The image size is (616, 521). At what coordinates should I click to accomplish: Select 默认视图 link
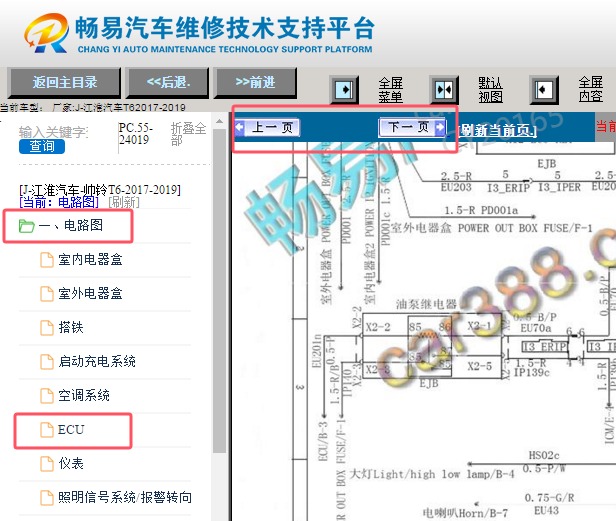coord(490,90)
